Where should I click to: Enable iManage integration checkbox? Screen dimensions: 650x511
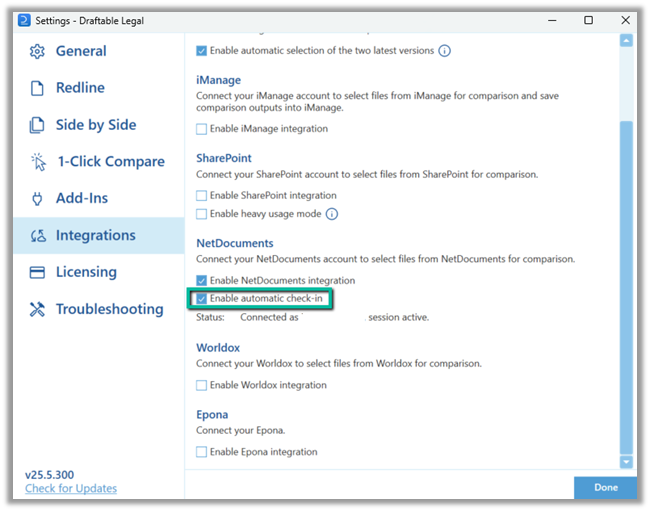click(x=201, y=129)
